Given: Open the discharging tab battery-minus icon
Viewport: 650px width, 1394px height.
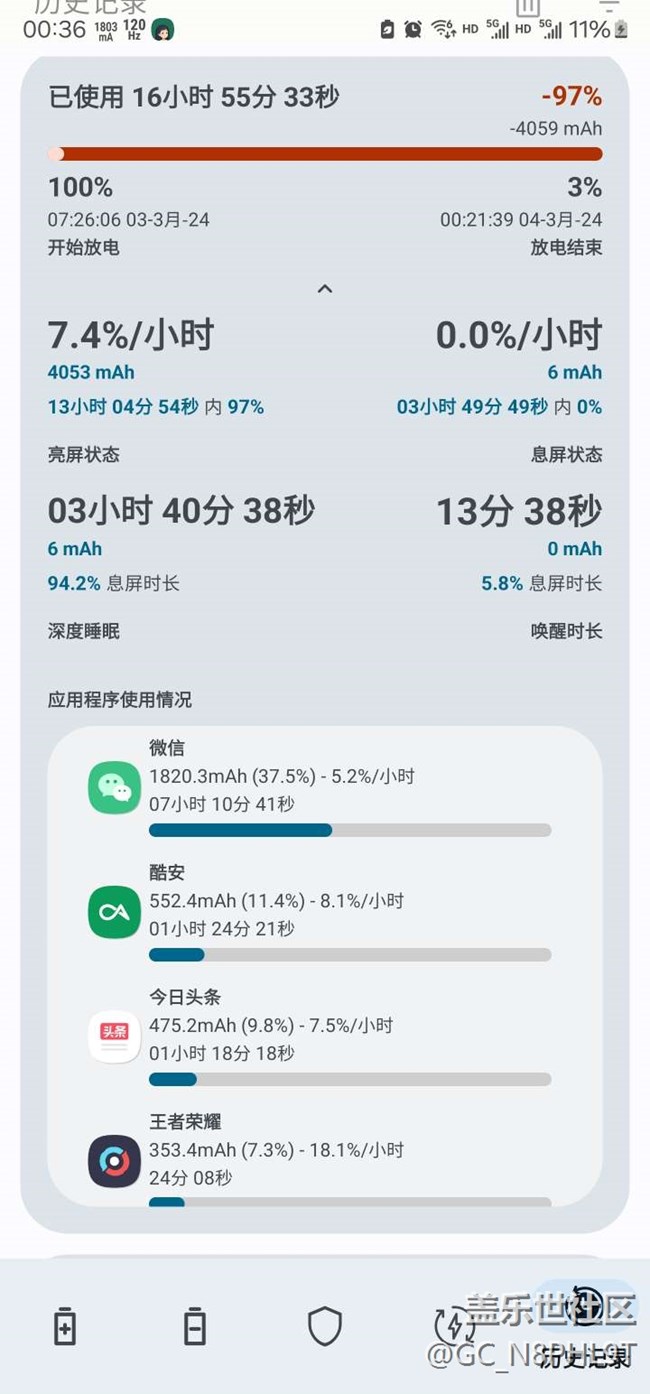Looking at the screenshot, I should click(x=195, y=1327).
